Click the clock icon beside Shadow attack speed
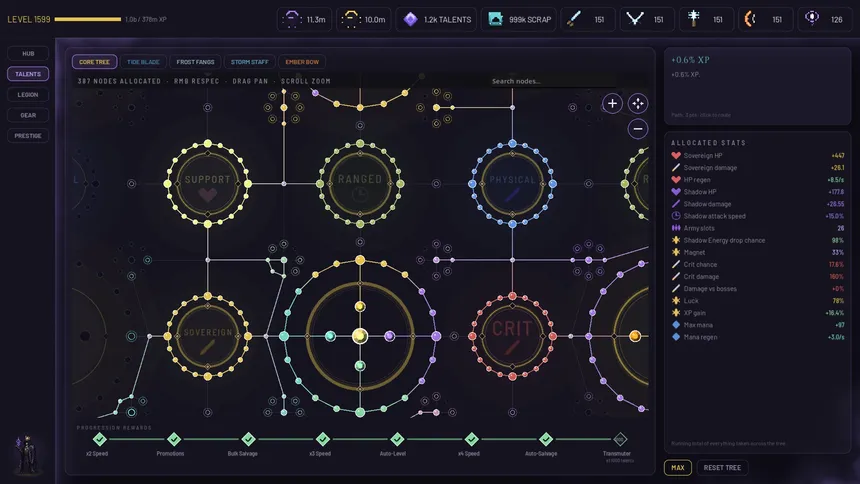 pyautogui.click(x=676, y=216)
